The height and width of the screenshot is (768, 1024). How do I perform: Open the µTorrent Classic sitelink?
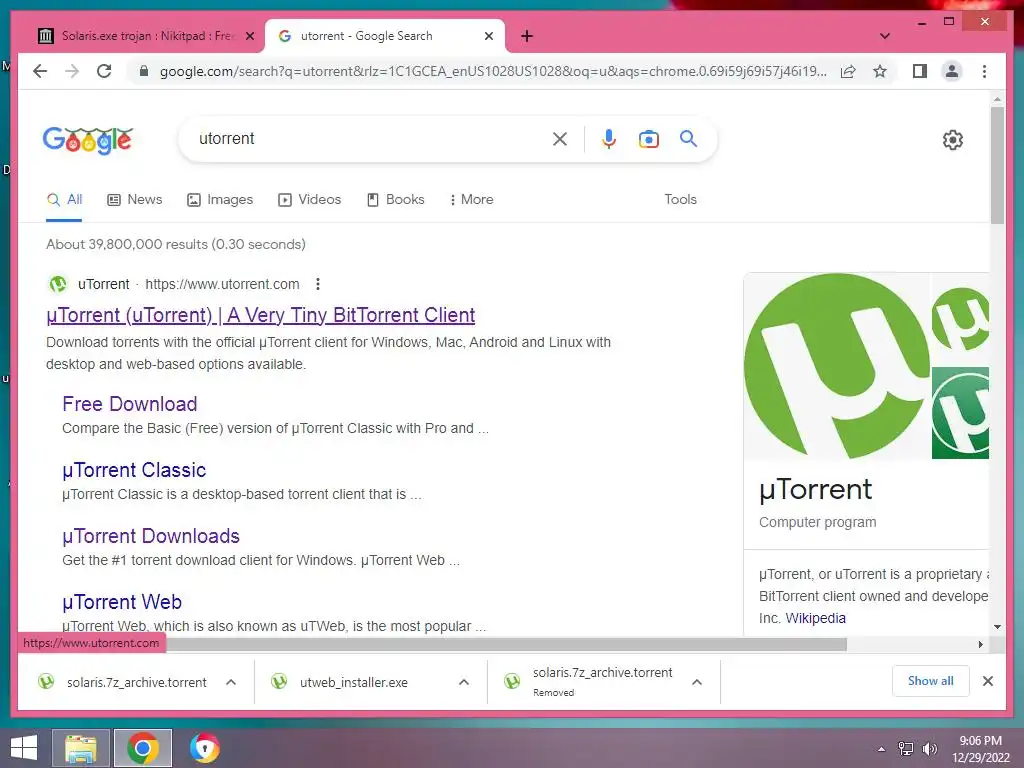tap(134, 470)
